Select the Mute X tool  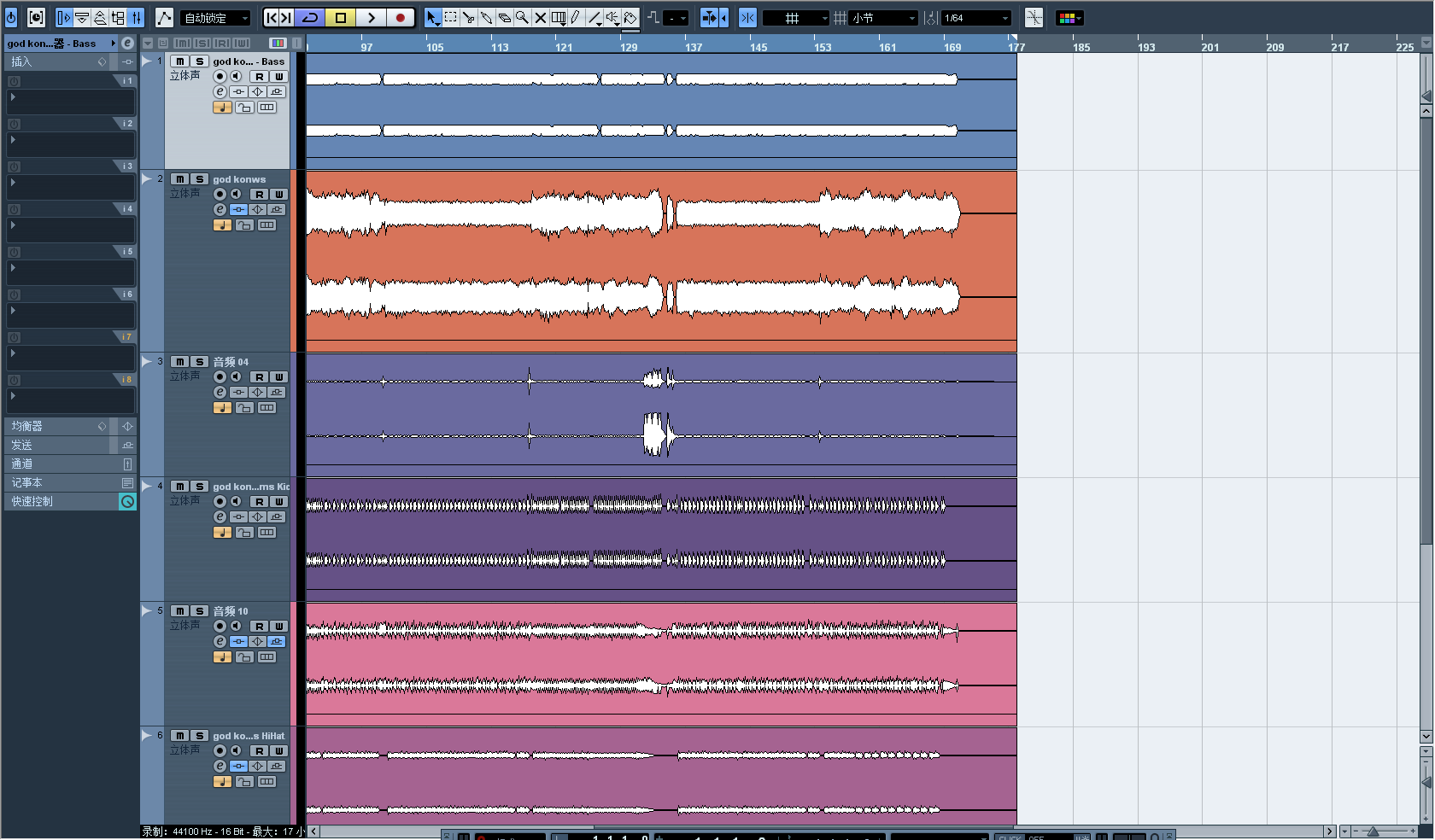(x=541, y=17)
